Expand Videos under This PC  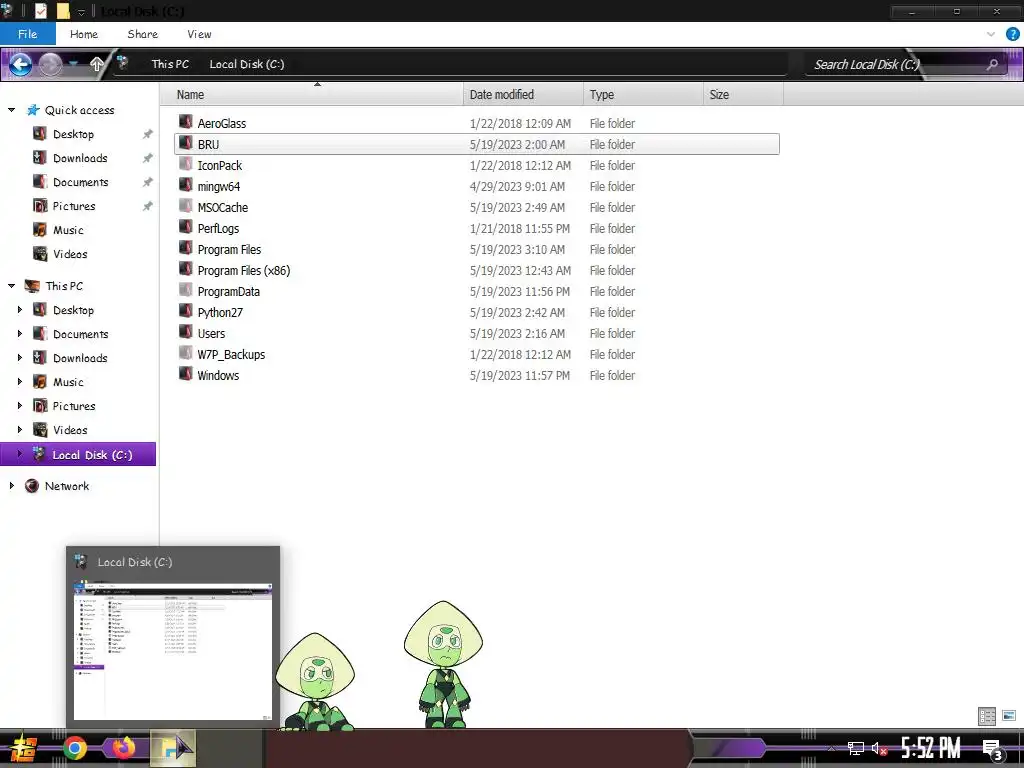(20, 430)
